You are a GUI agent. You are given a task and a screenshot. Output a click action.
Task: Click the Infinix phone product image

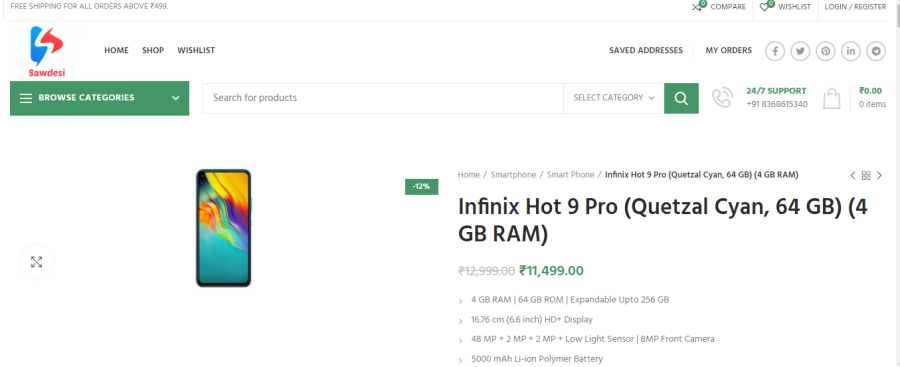tap(223, 228)
